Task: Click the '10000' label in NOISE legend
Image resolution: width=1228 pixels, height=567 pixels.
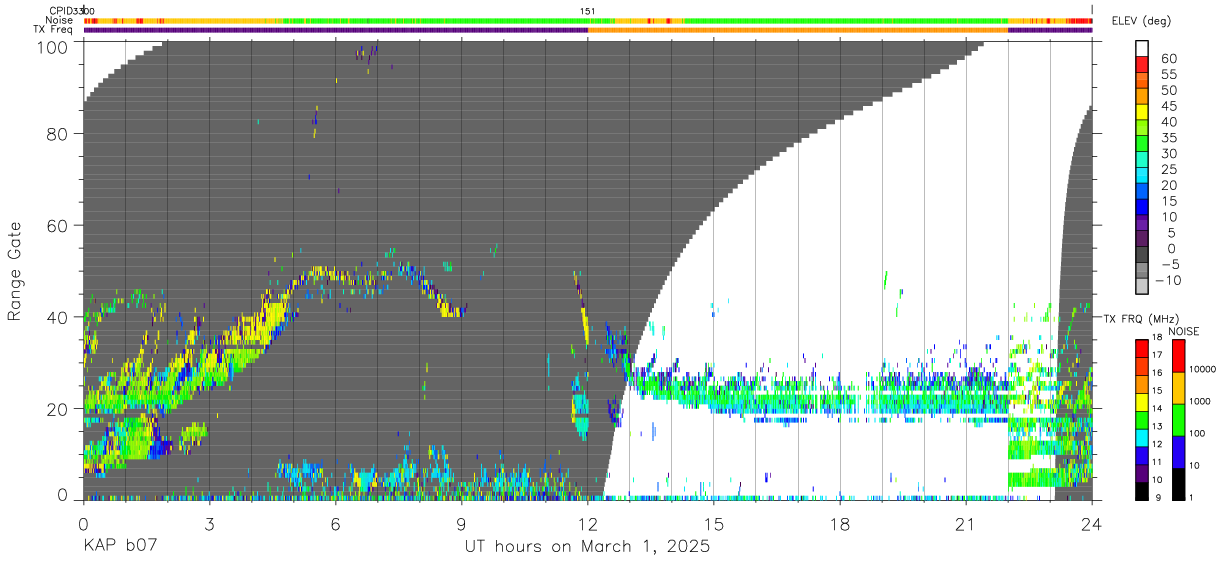Action: point(1202,370)
